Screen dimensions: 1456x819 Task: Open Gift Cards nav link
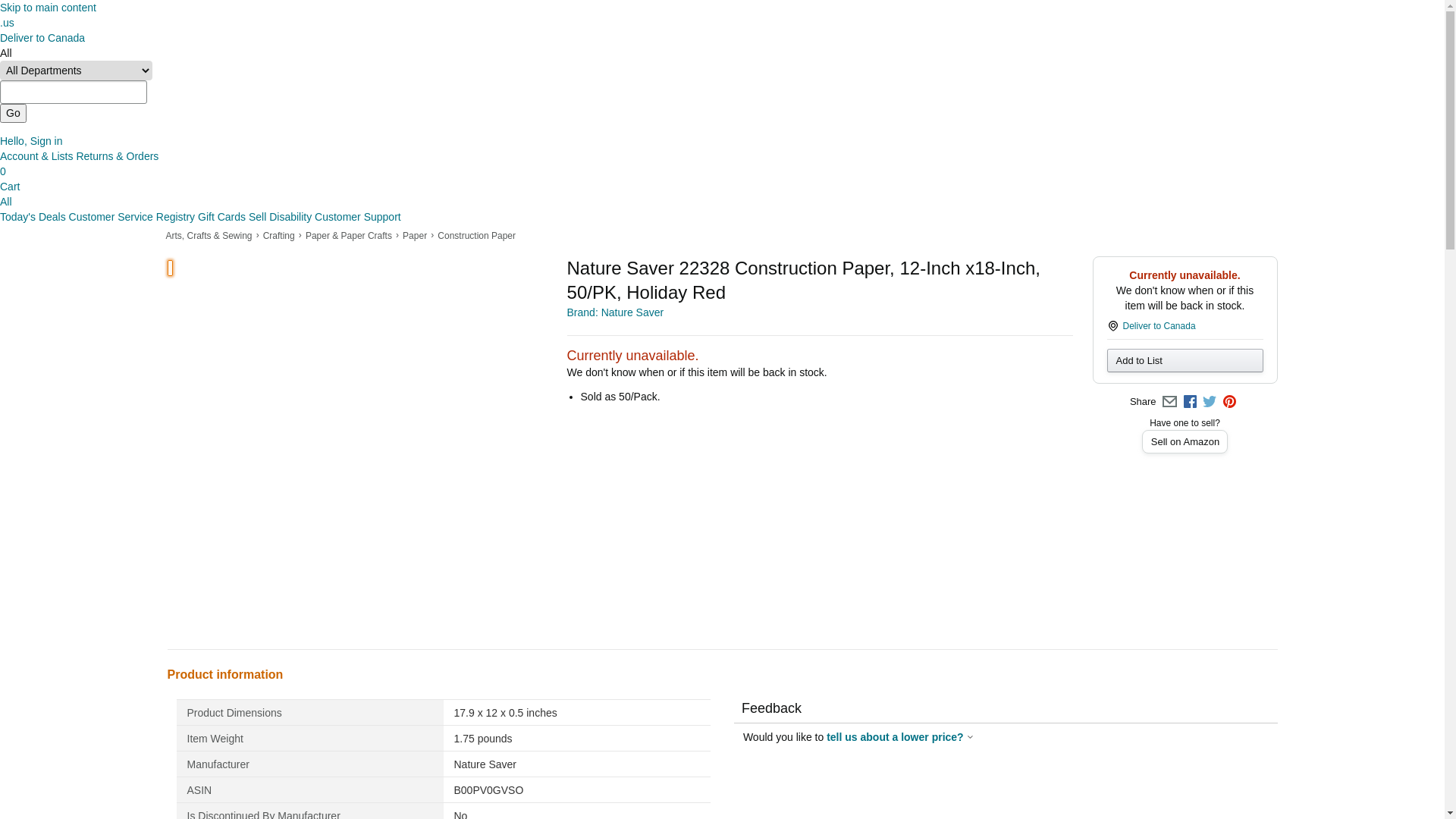click(x=221, y=217)
